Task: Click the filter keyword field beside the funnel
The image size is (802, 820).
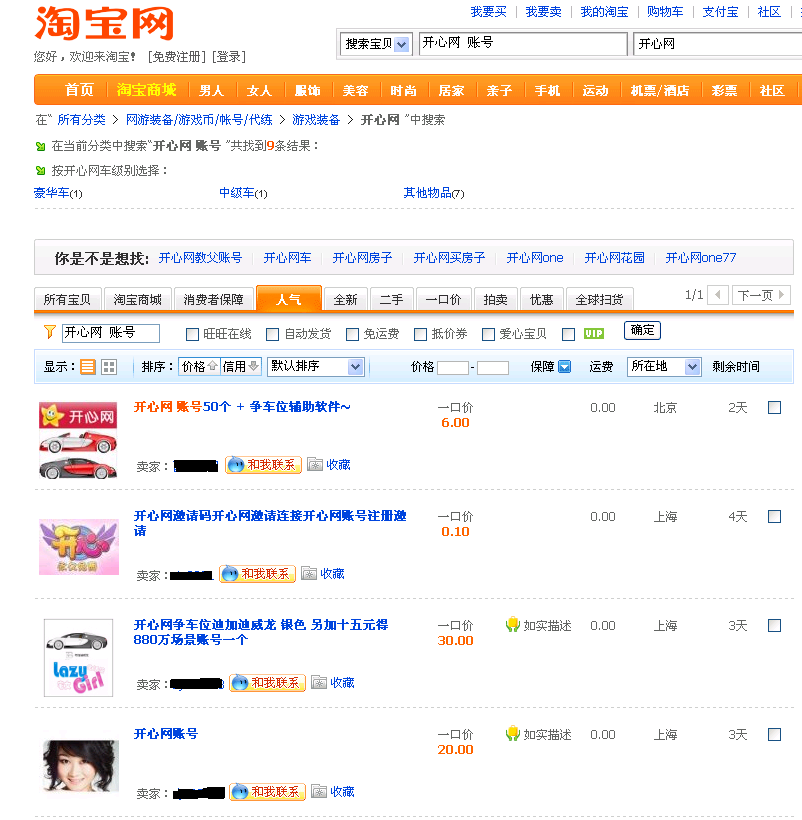Action: [111, 333]
